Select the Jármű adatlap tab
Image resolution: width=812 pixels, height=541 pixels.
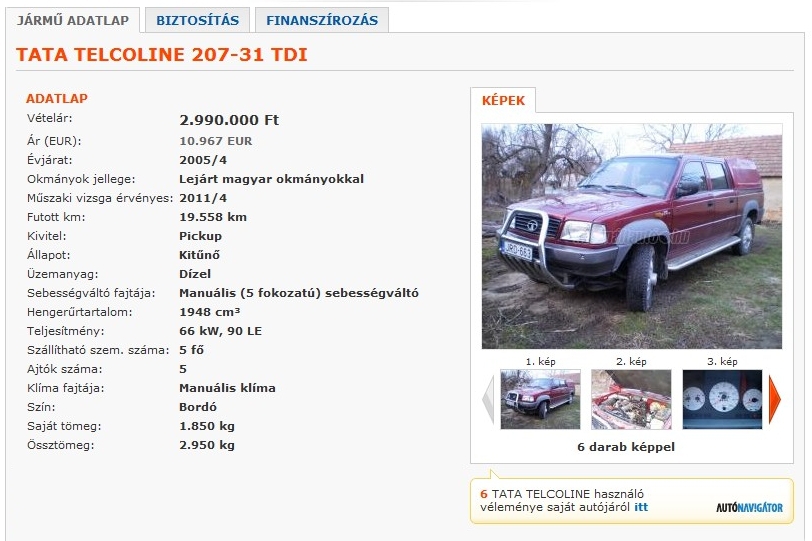click(x=72, y=20)
